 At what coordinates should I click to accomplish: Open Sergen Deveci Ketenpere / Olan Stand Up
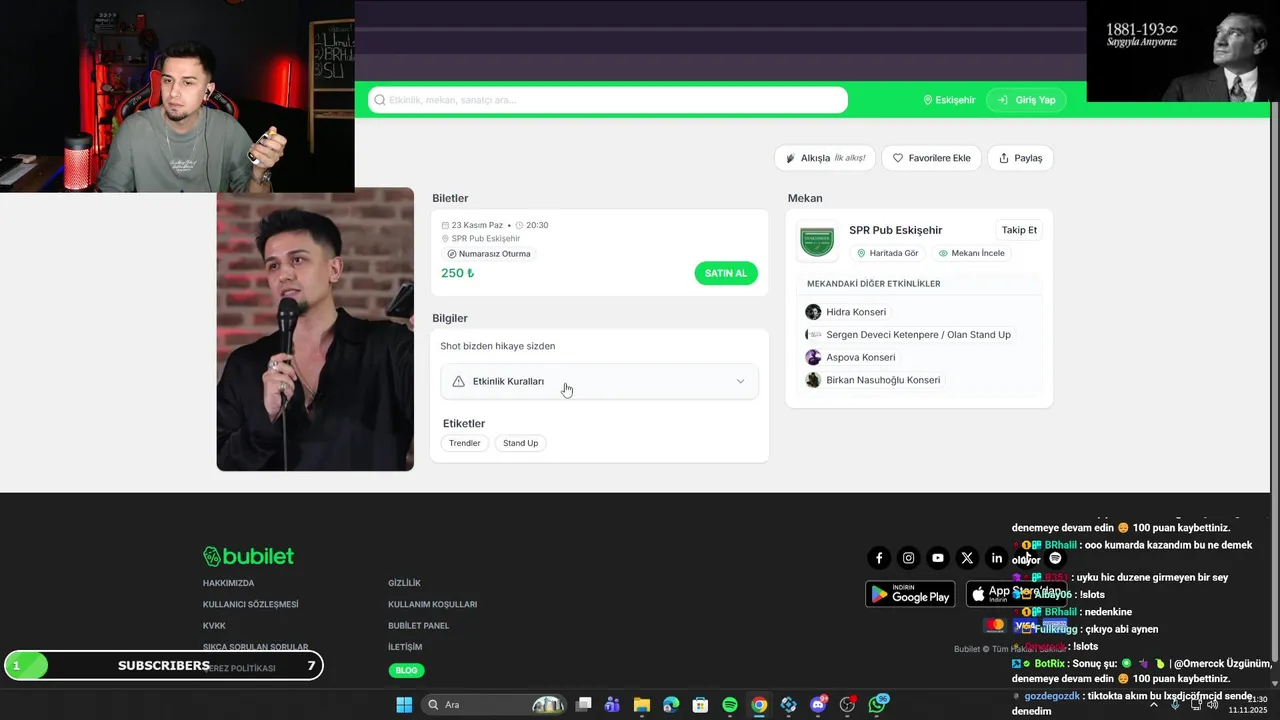pyautogui.click(x=909, y=335)
